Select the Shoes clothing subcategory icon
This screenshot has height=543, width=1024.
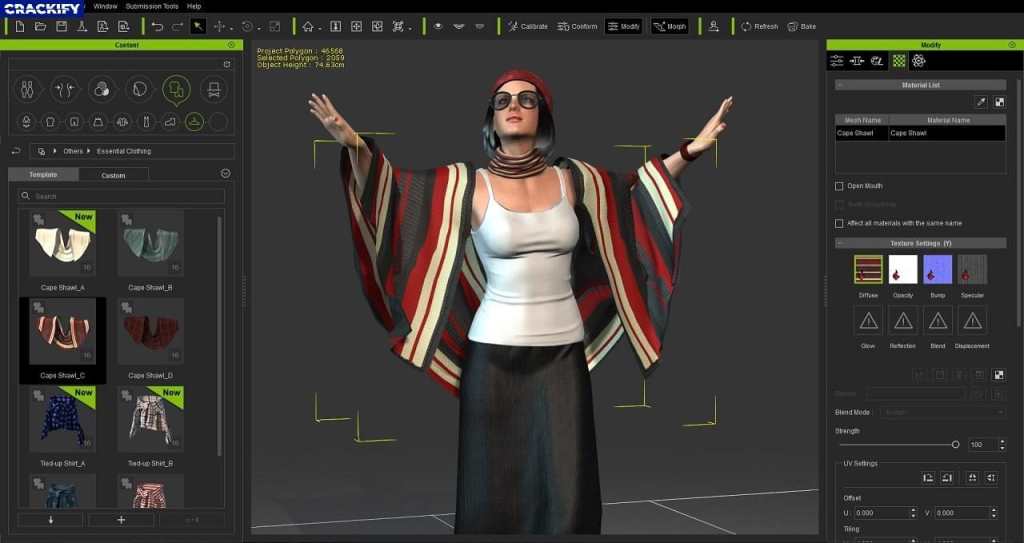coord(170,122)
